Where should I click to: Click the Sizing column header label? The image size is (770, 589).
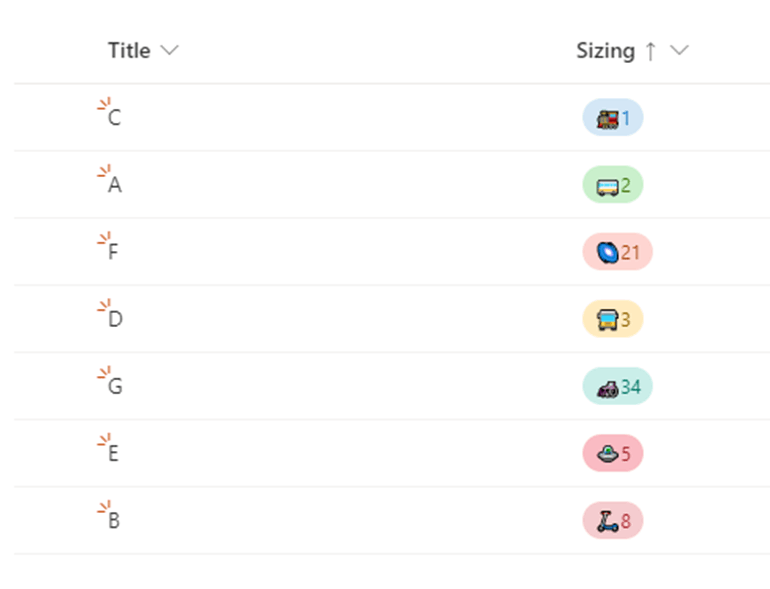(605, 51)
